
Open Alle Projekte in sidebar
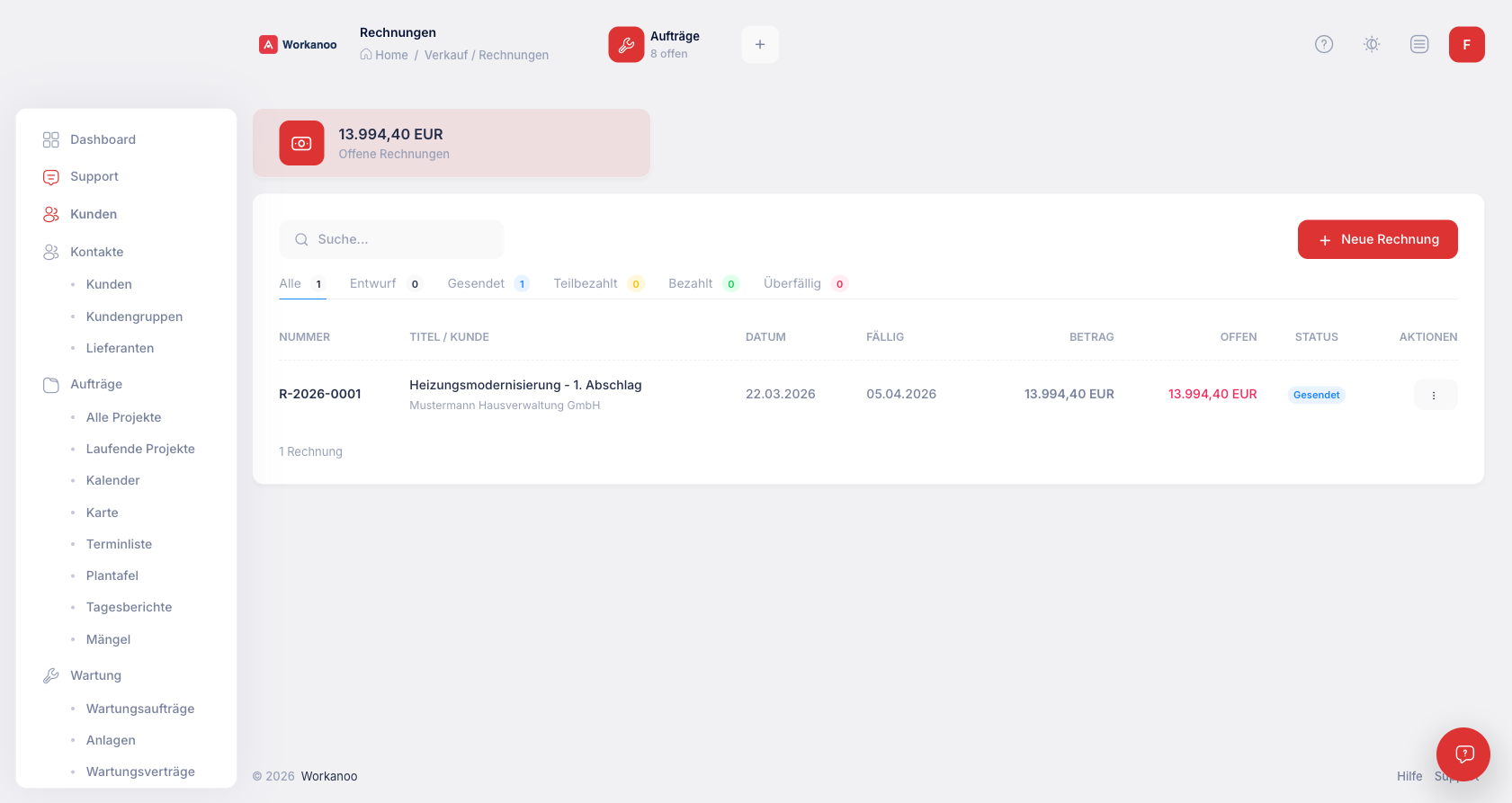(x=123, y=417)
